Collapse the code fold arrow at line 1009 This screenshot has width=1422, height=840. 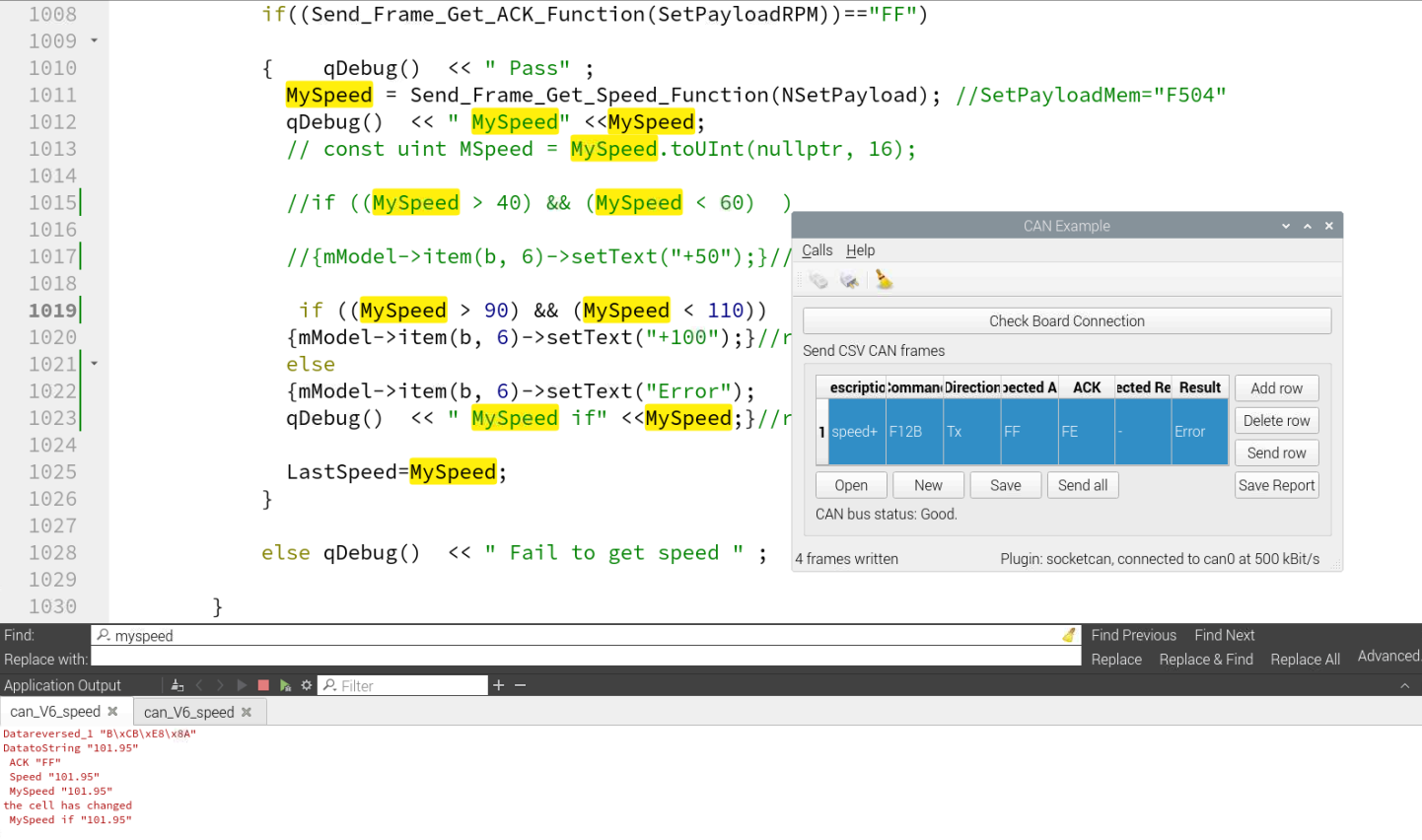[x=95, y=40]
